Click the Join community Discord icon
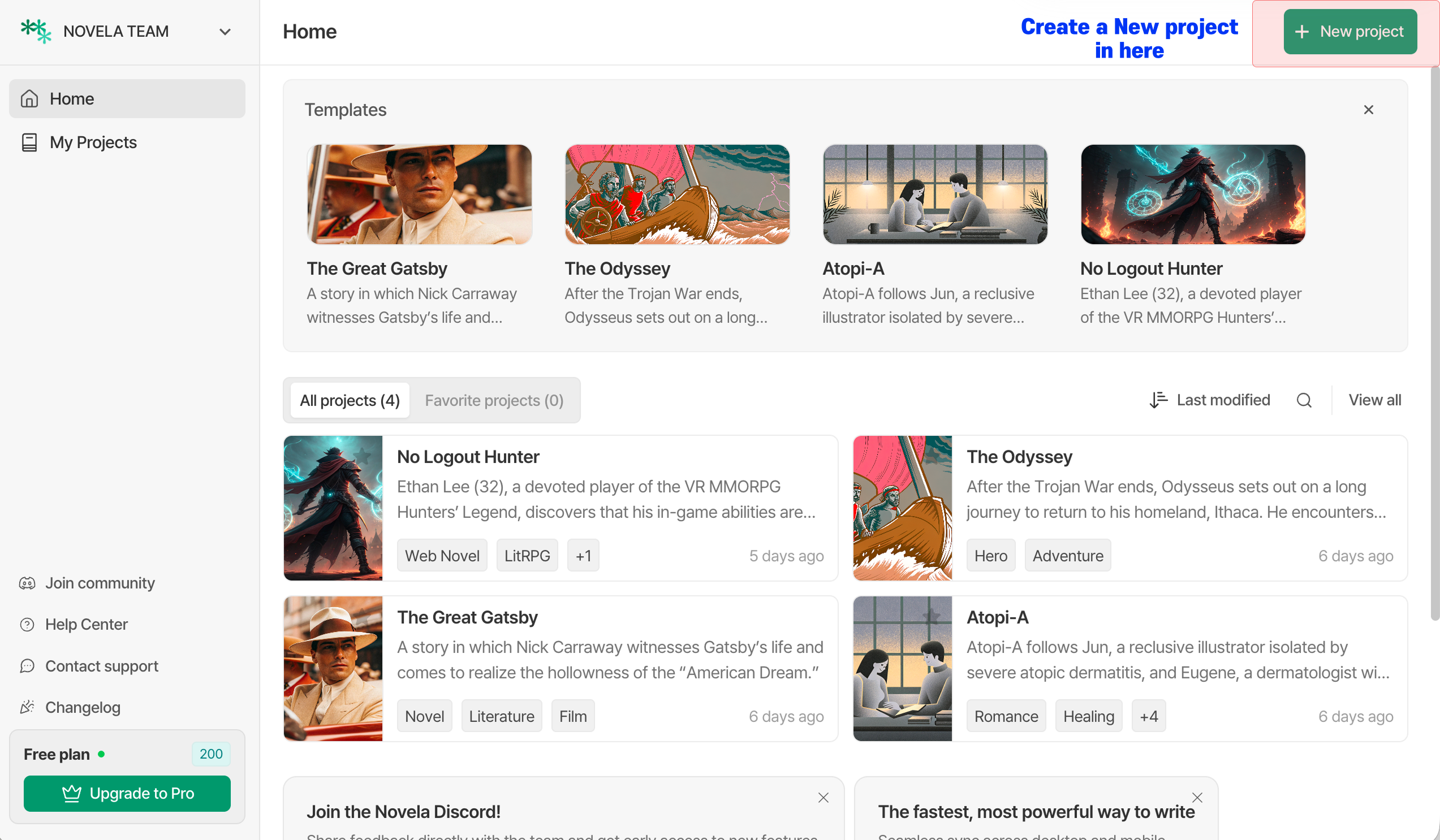Viewport: 1440px width, 840px height. [x=27, y=583]
